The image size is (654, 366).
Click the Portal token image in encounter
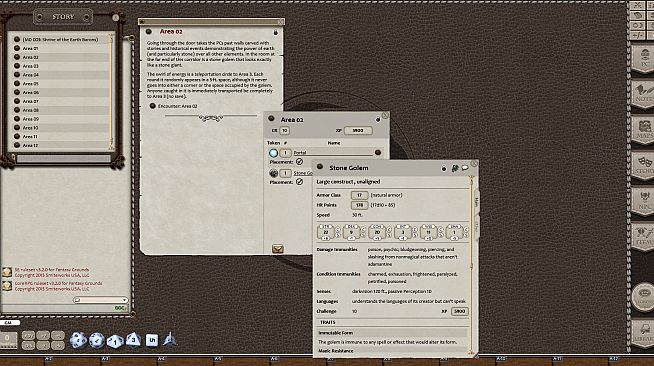tap(273, 153)
